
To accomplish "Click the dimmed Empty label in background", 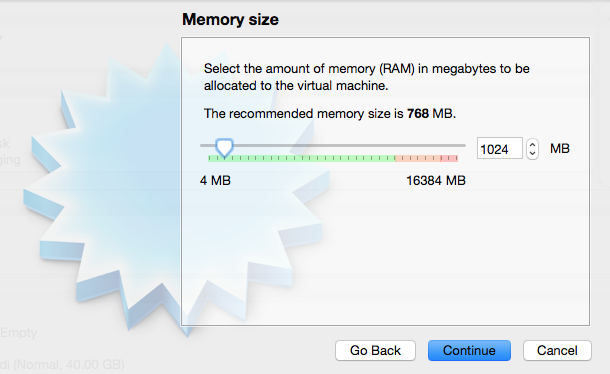I will [x=18, y=333].
